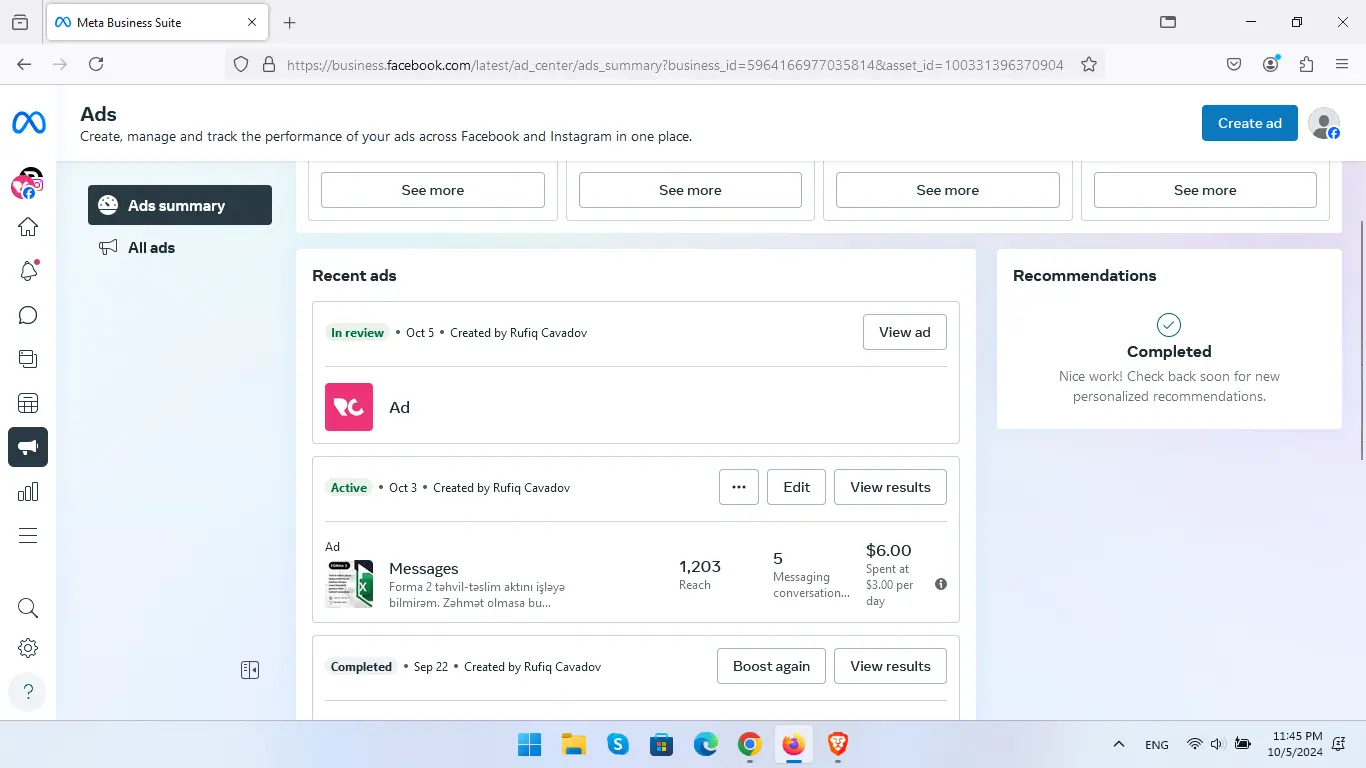Open All tools hamburger icon
Screen dimensions: 1366x768
coord(28,535)
